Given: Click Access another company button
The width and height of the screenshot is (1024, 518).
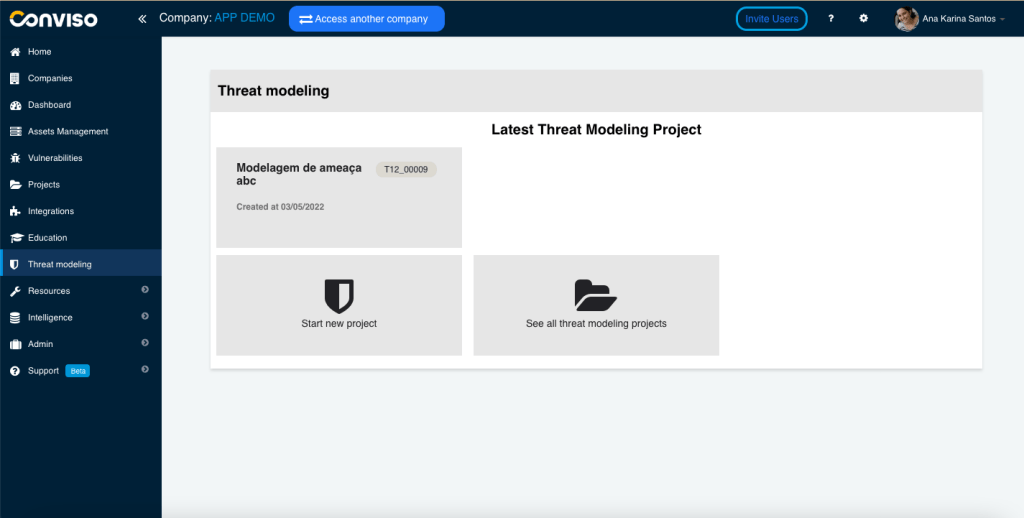Looking at the screenshot, I should [366, 19].
